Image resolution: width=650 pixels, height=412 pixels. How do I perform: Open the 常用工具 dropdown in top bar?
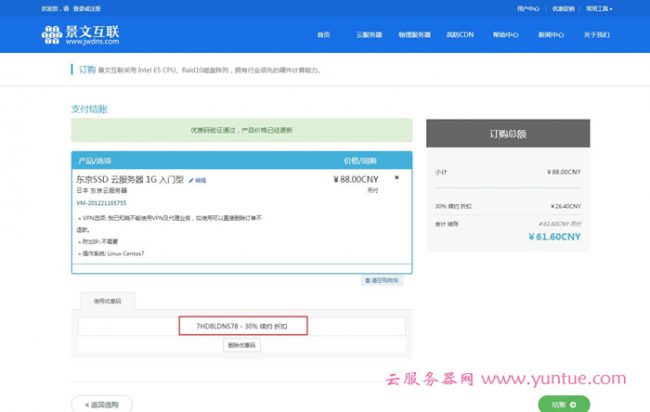599,8
